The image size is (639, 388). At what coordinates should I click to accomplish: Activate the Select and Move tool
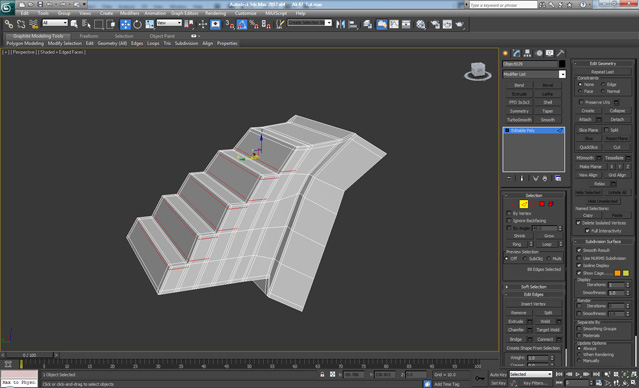coord(126,24)
